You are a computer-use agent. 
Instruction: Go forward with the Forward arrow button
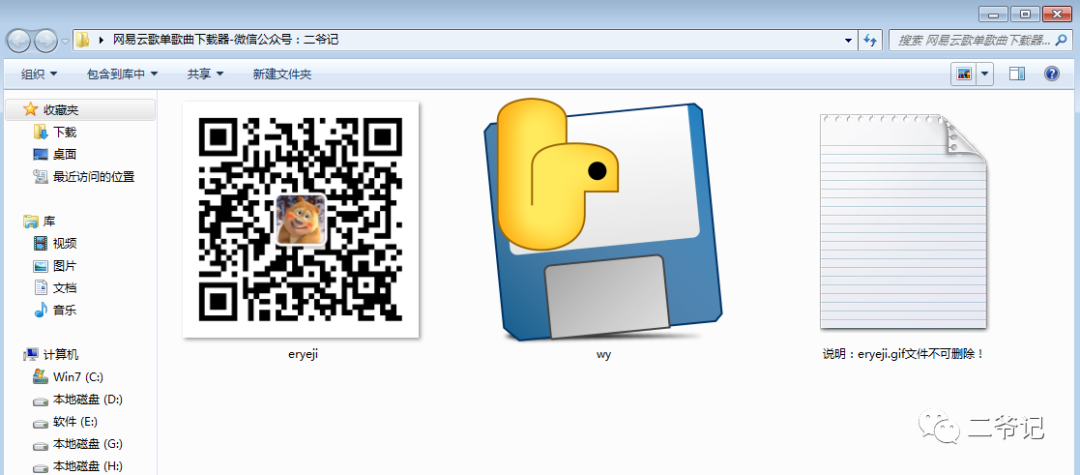pos(45,41)
